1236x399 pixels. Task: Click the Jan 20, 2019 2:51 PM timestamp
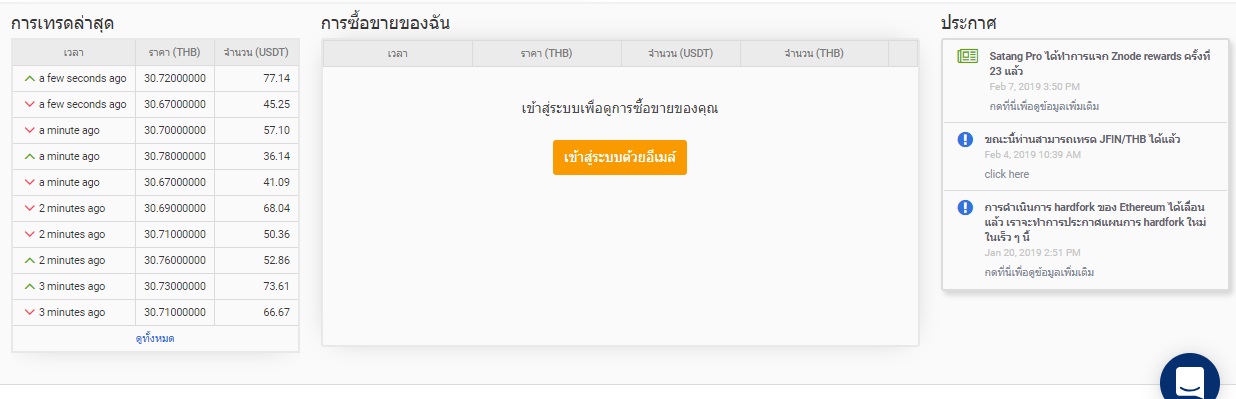1032,253
